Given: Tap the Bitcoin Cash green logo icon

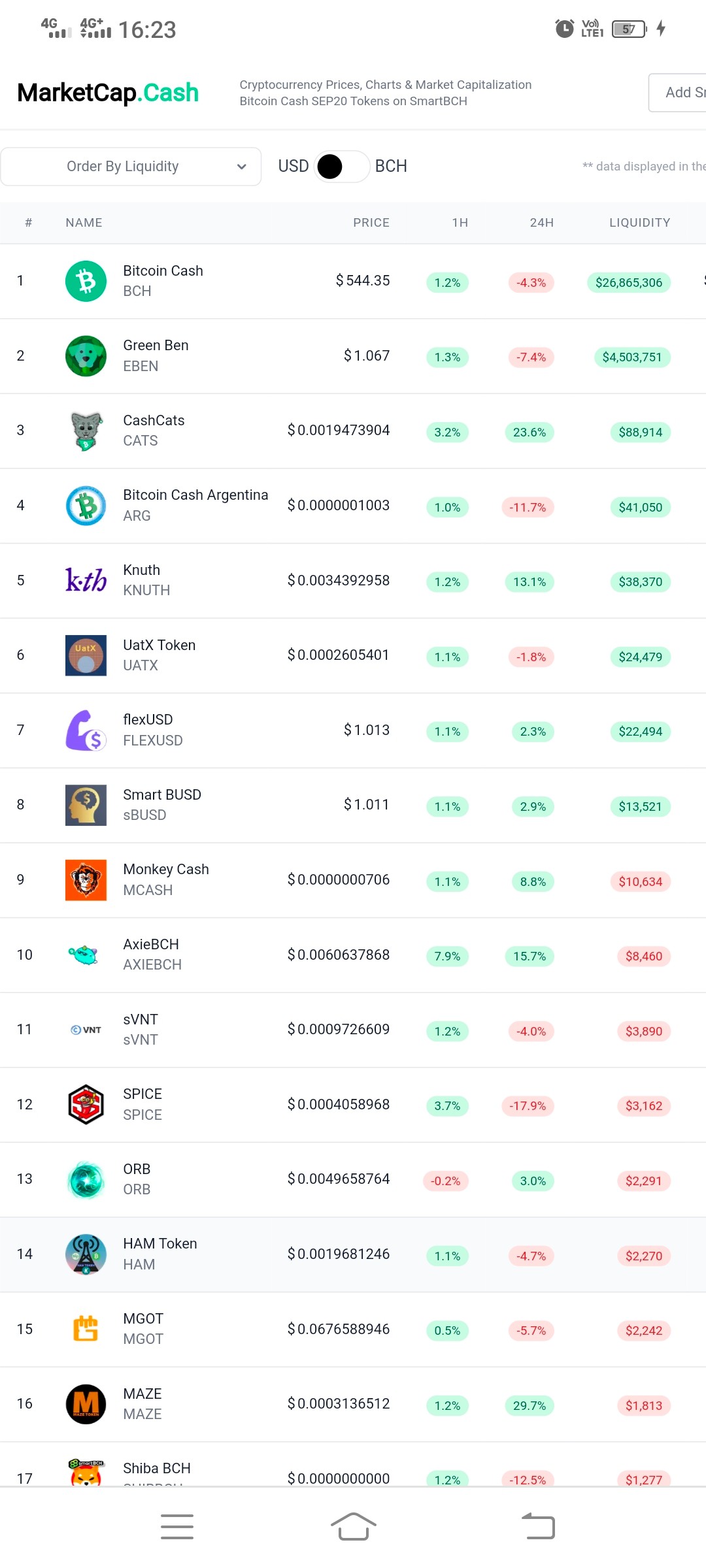Looking at the screenshot, I should coord(86,281).
